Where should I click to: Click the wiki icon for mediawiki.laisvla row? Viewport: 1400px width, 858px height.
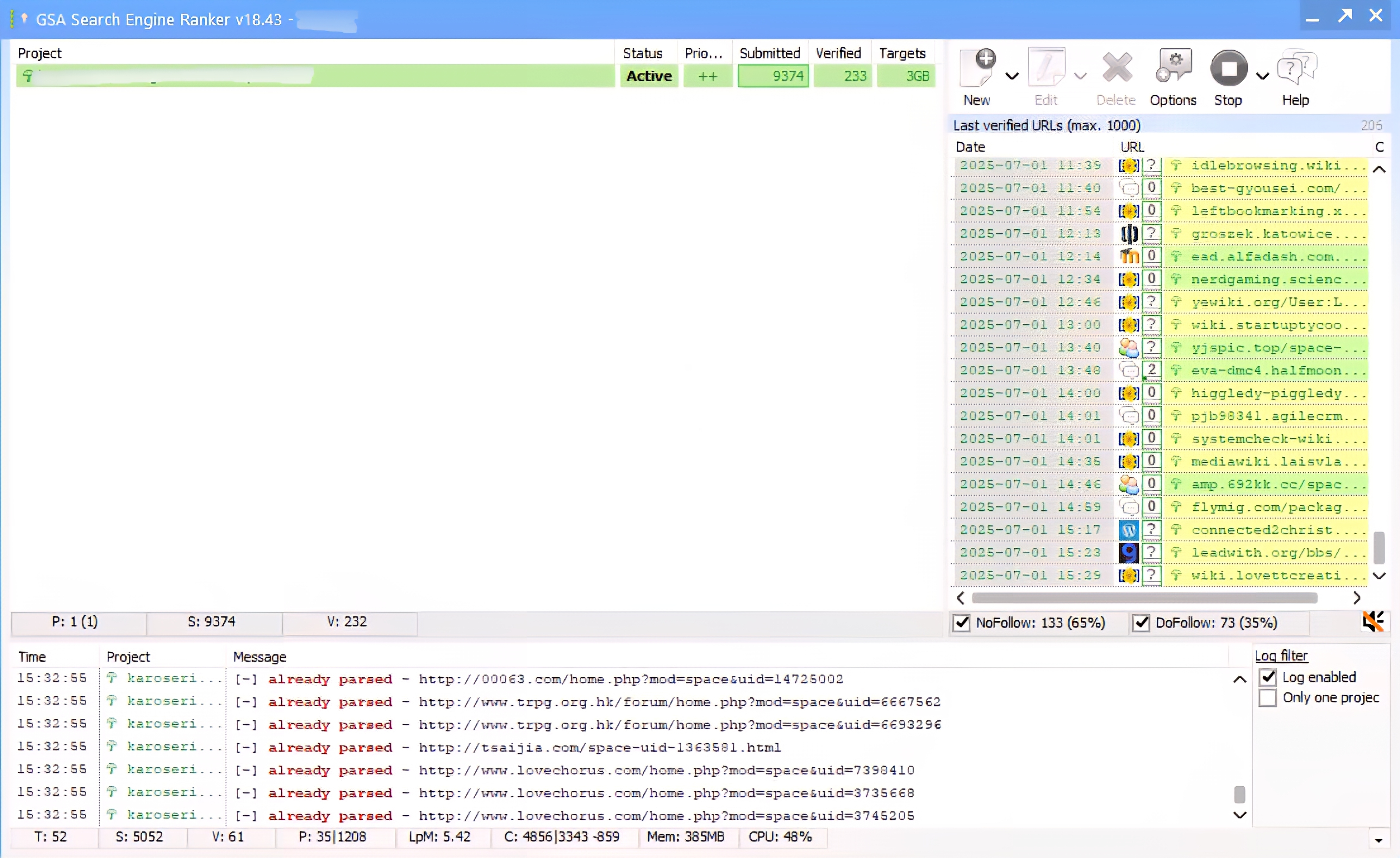click(x=1129, y=461)
